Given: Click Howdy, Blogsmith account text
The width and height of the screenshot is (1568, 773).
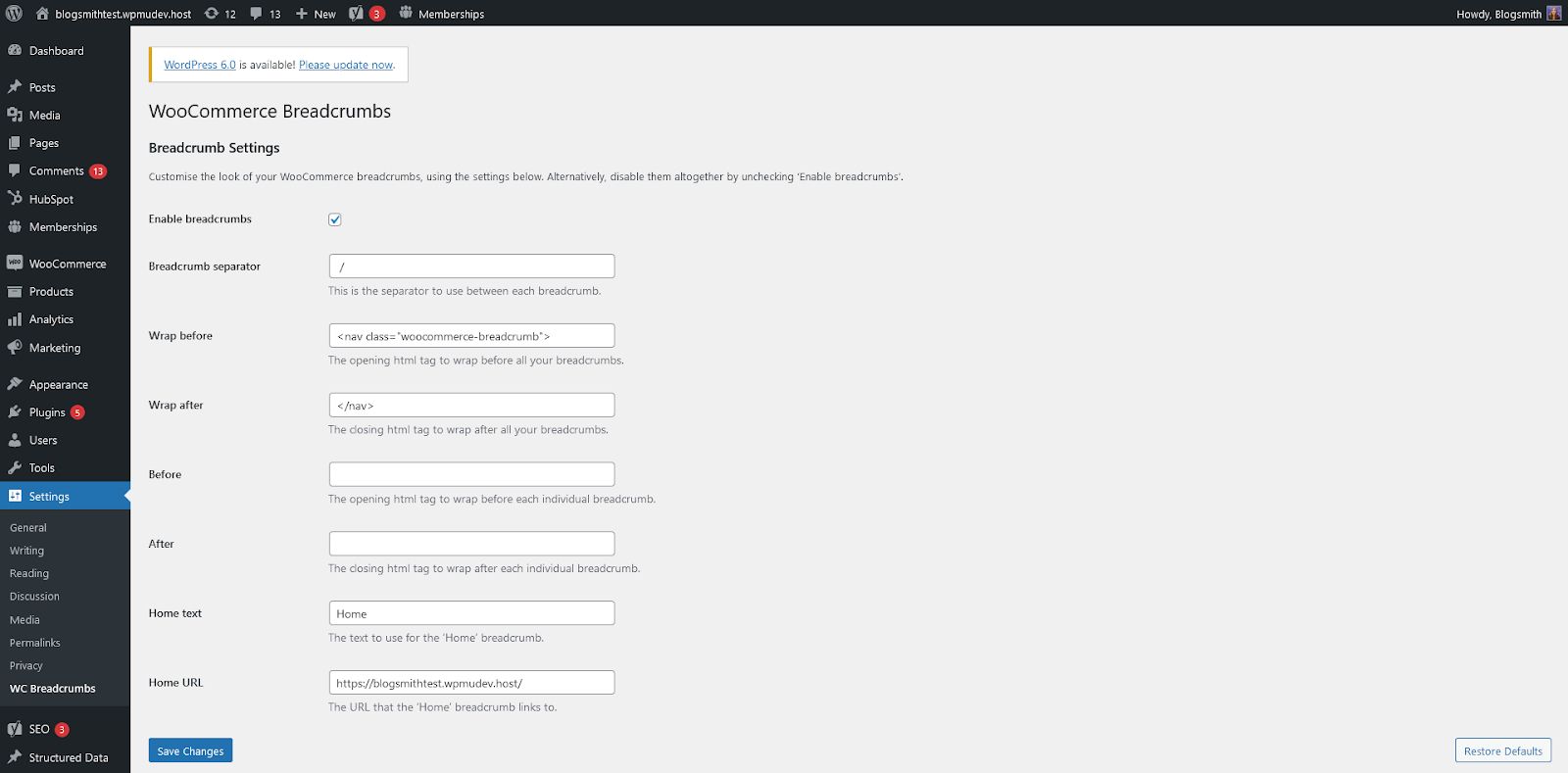Looking at the screenshot, I should tap(1498, 14).
